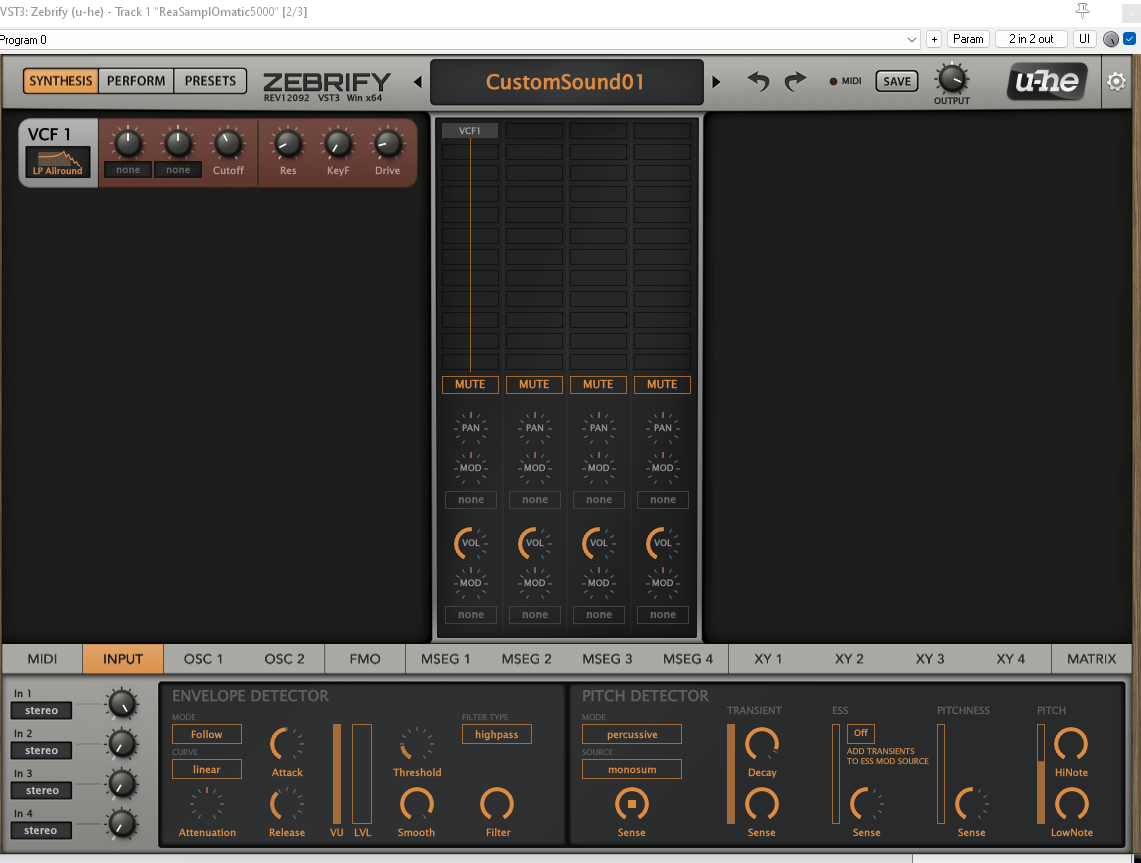Click the VCF 1 Drive knob
The height and width of the screenshot is (863, 1141).
(387, 144)
